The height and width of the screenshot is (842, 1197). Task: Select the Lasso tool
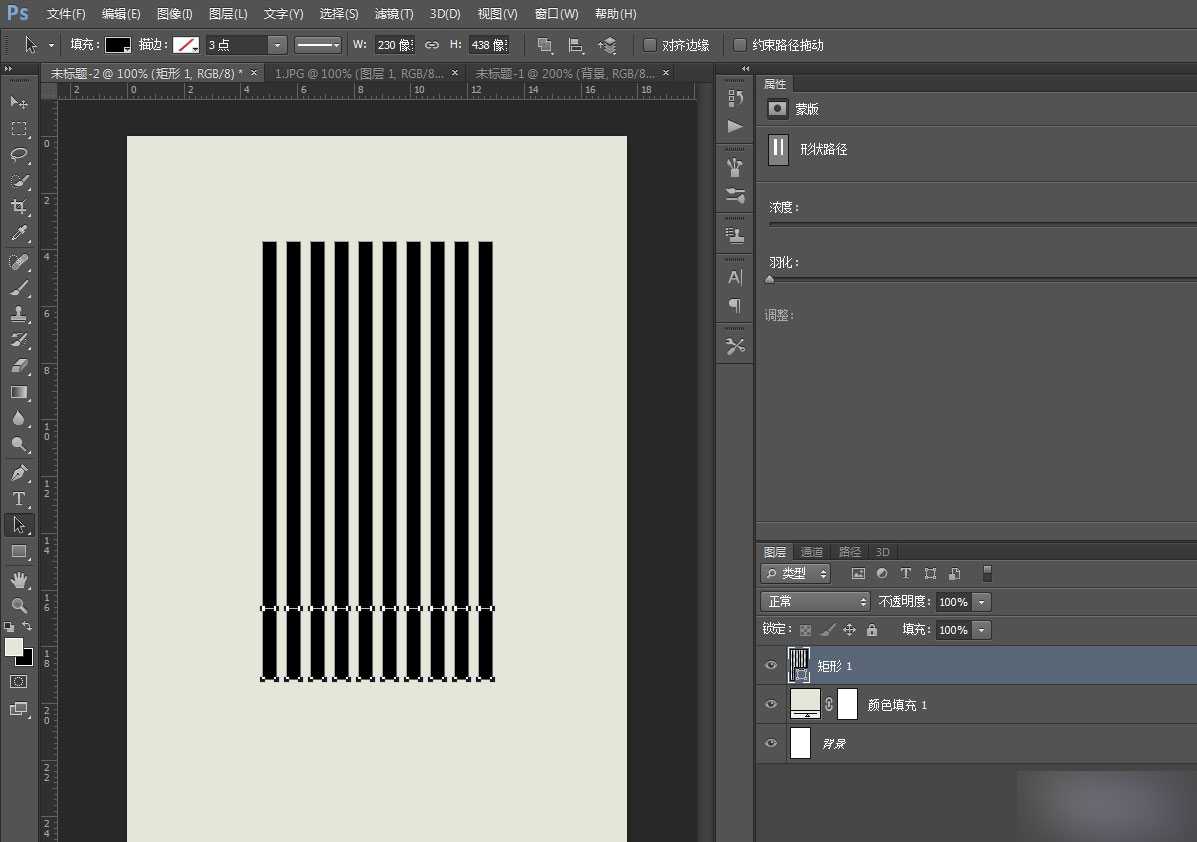19,155
